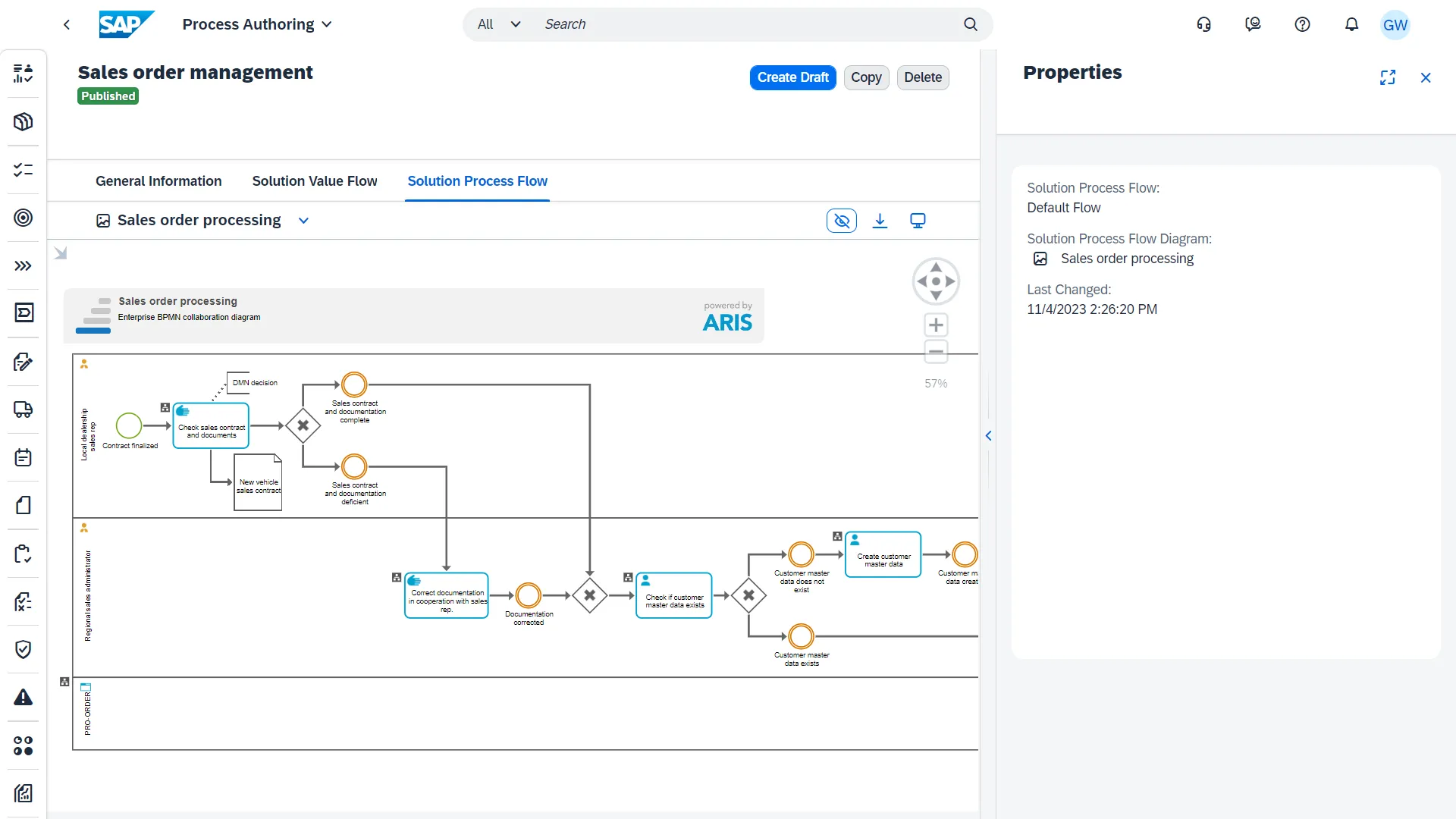The image size is (1456, 819).
Task: Click the Published status badge
Action: tap(108, 96)
